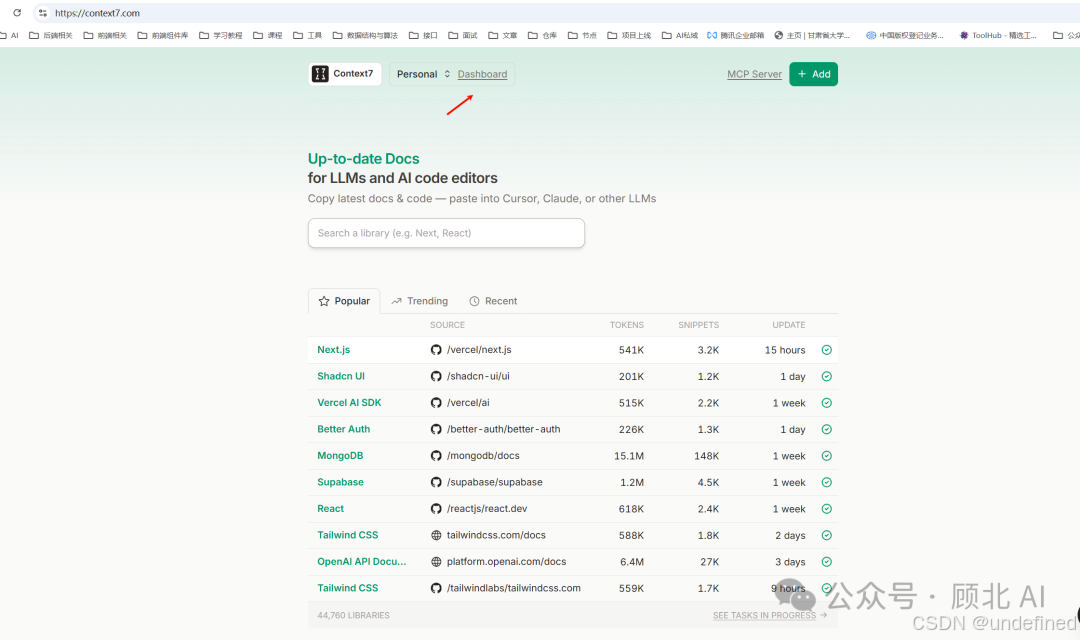Click GitHub icon beside /vercel/ai
The width and height of the screenshot is (1080, 640).
(436, 403)
